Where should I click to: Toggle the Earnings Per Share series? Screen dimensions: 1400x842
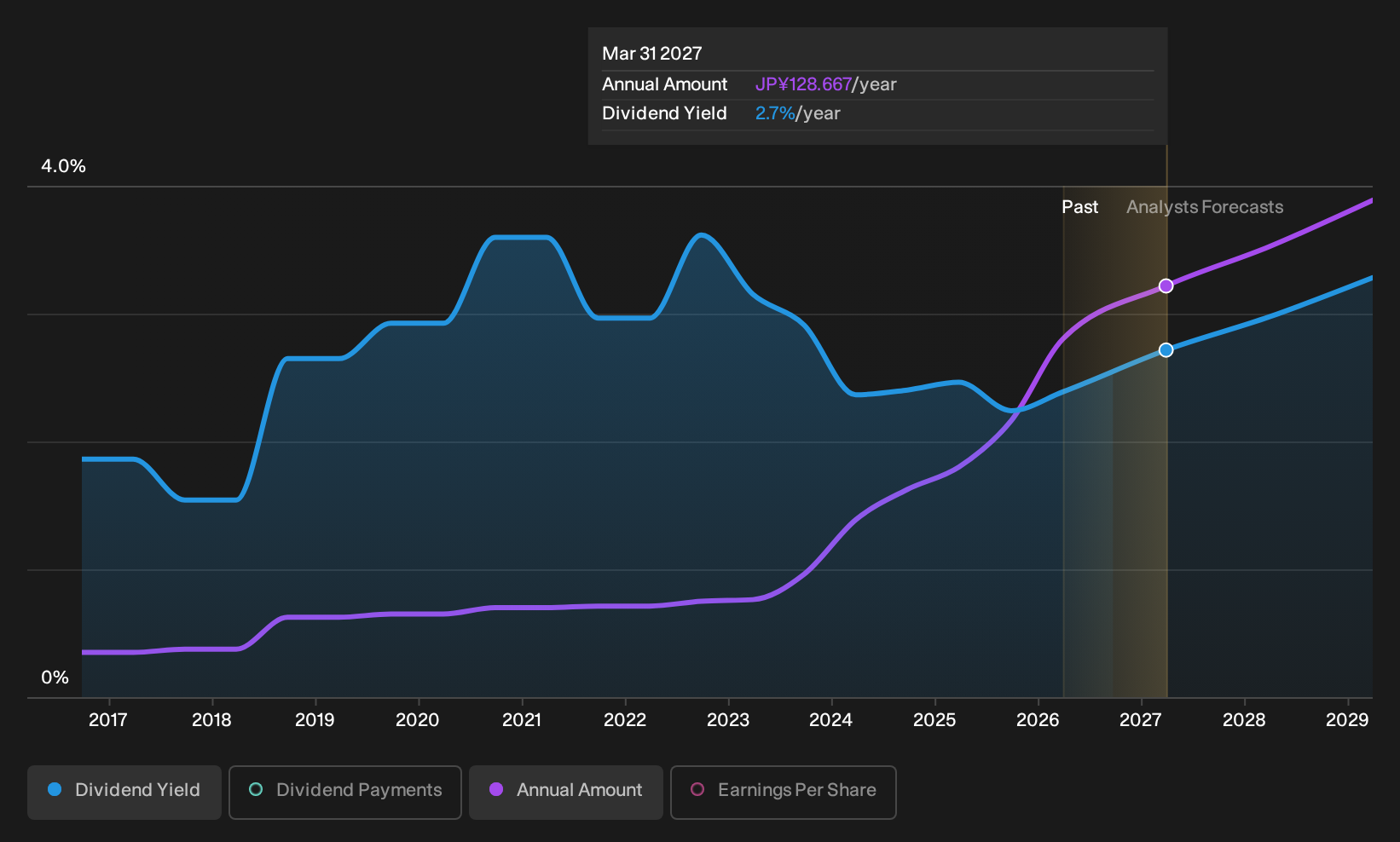784,792
